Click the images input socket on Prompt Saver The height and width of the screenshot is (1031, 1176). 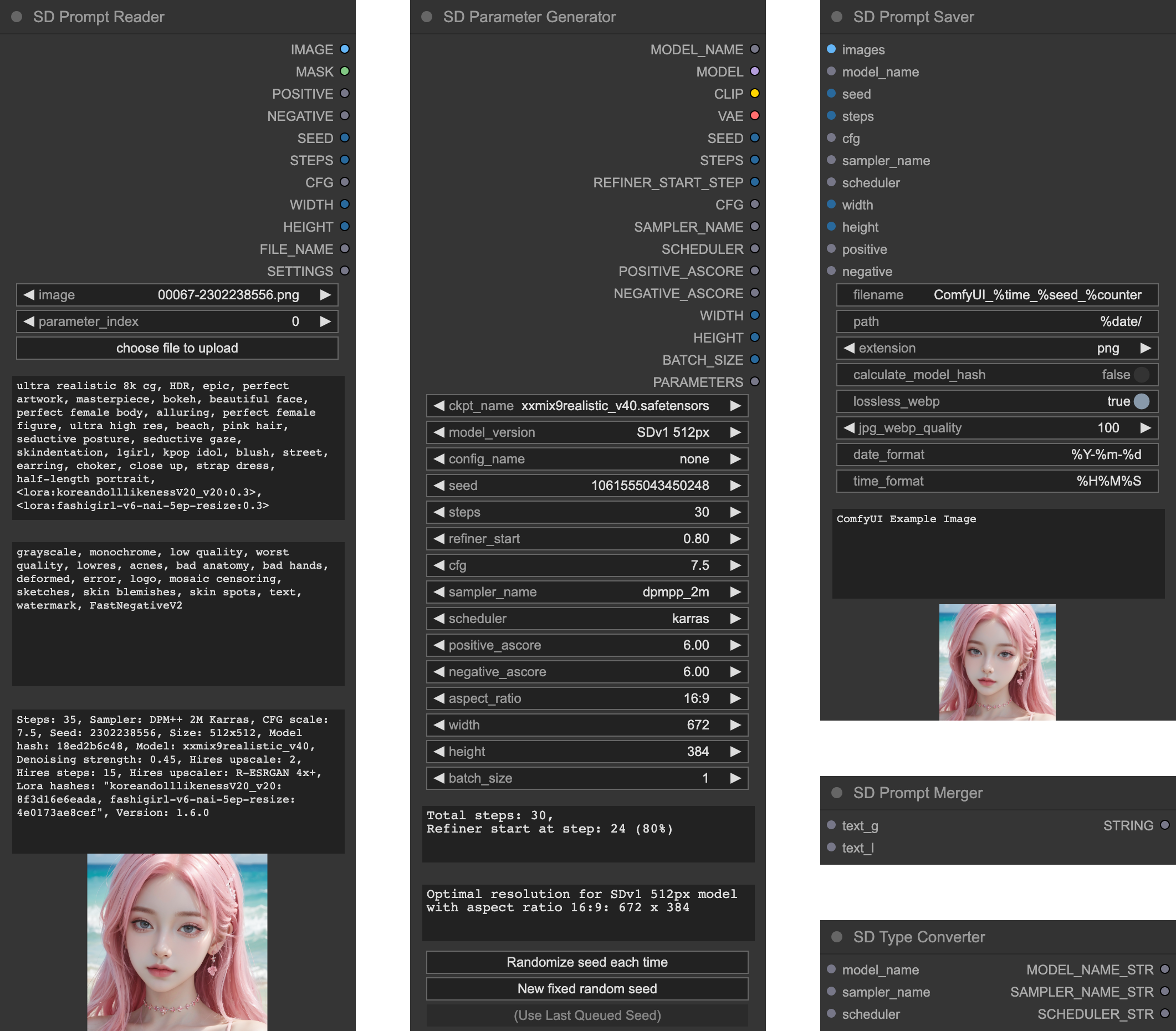(x=831, y=49)
